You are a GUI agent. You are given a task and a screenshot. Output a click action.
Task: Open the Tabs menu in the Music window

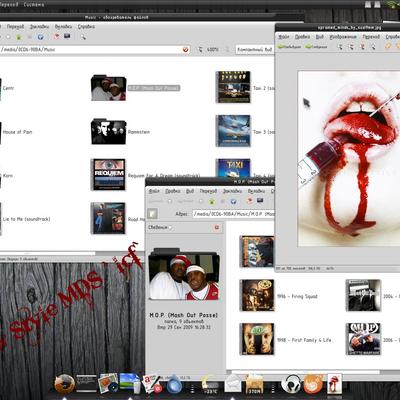[63, 27]
